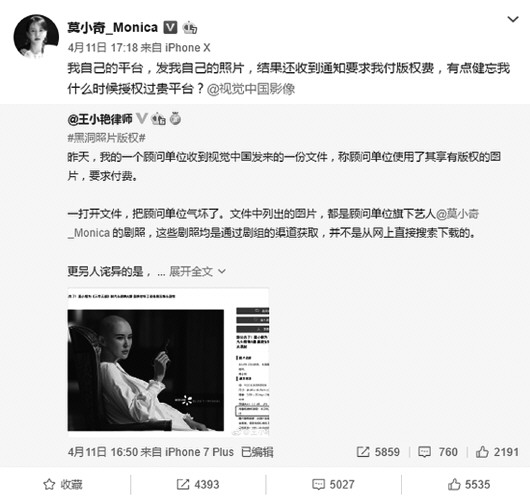Toggle 收藏 to favorite this post
This screenshot has height=500, width=530.
63,484
